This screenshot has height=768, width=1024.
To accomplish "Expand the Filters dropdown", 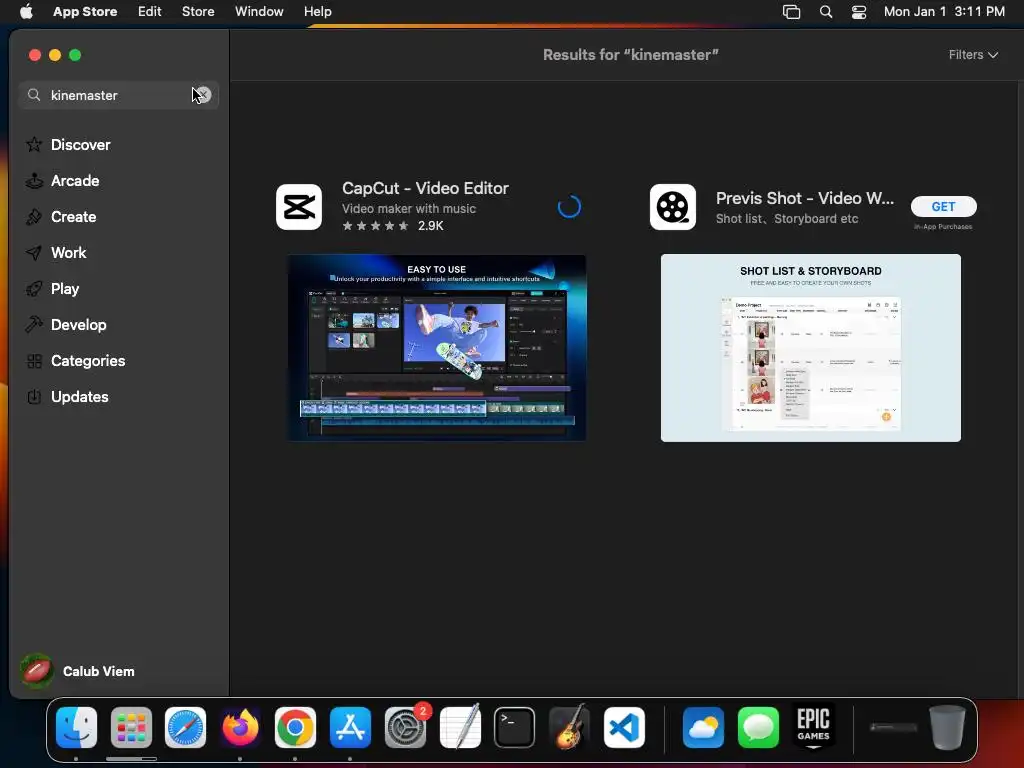I will coord(973,55).
